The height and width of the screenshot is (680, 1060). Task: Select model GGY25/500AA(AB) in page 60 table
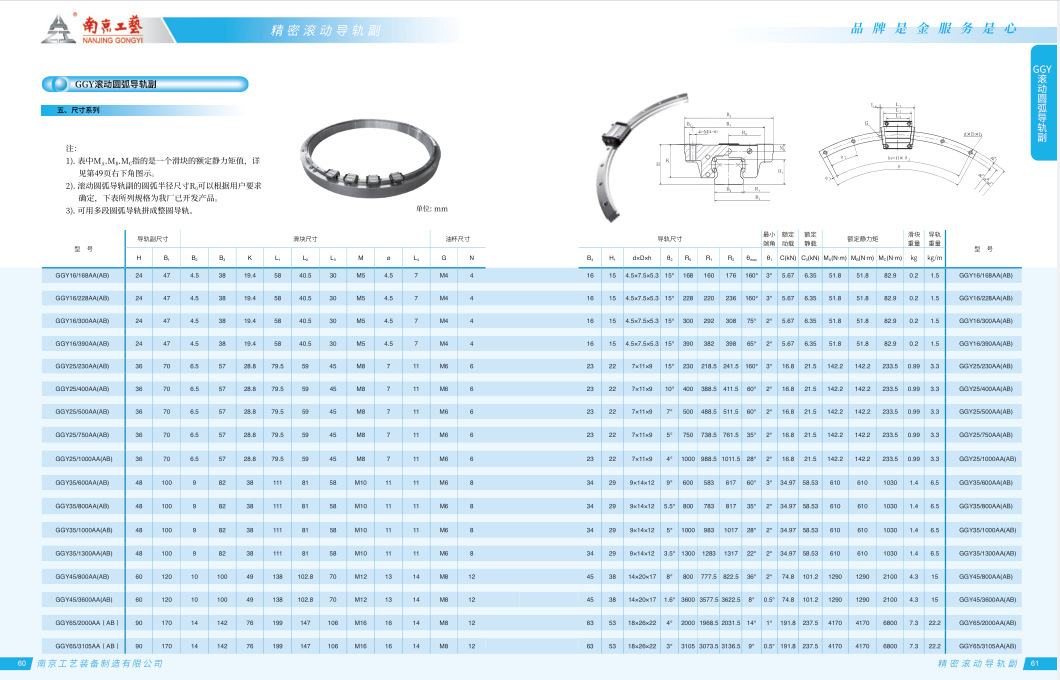82,412
